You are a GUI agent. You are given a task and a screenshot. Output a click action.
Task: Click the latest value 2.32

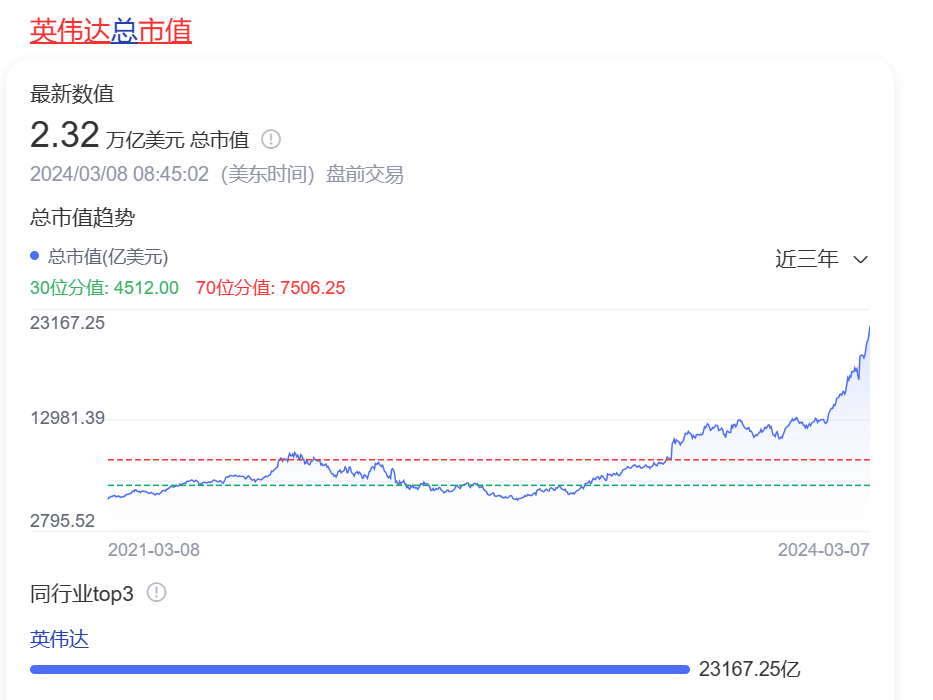coord(64,135)
